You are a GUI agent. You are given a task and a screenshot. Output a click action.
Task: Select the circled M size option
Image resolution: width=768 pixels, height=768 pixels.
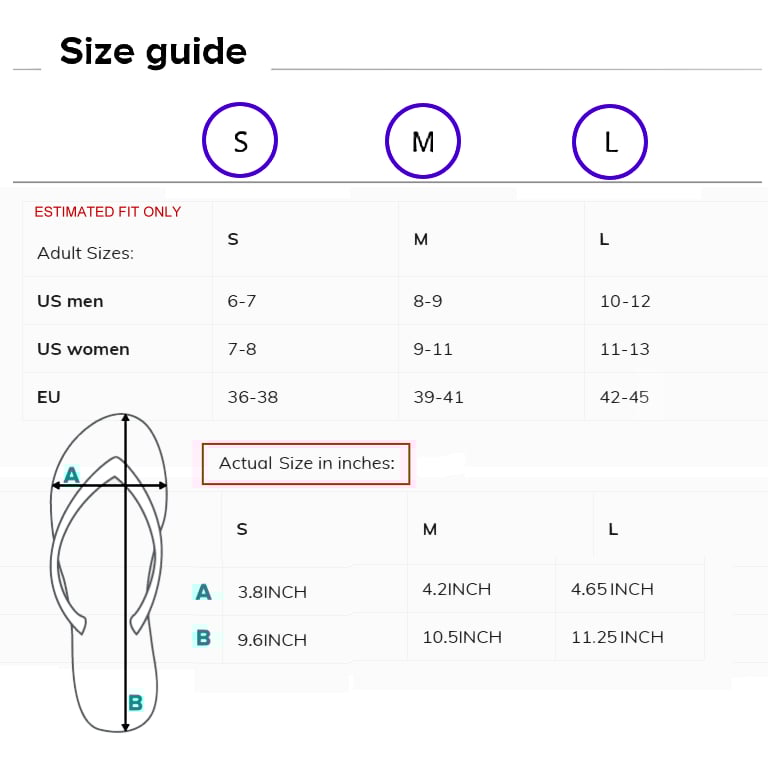click(423, 141)
